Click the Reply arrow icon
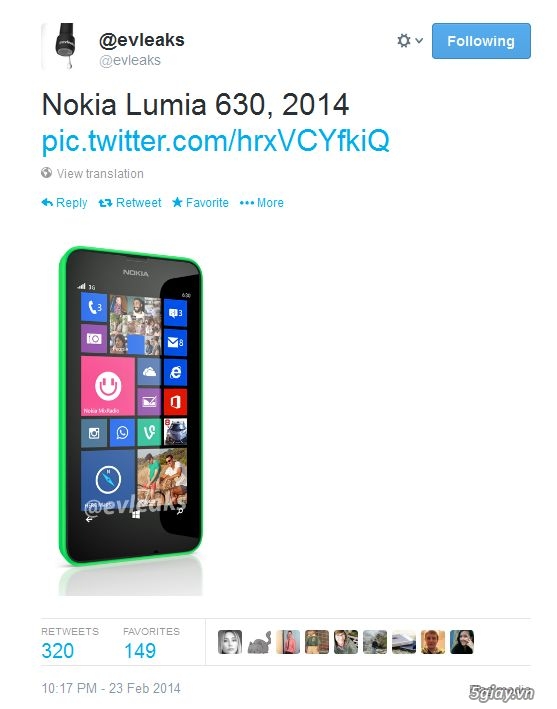 point(47,203)
